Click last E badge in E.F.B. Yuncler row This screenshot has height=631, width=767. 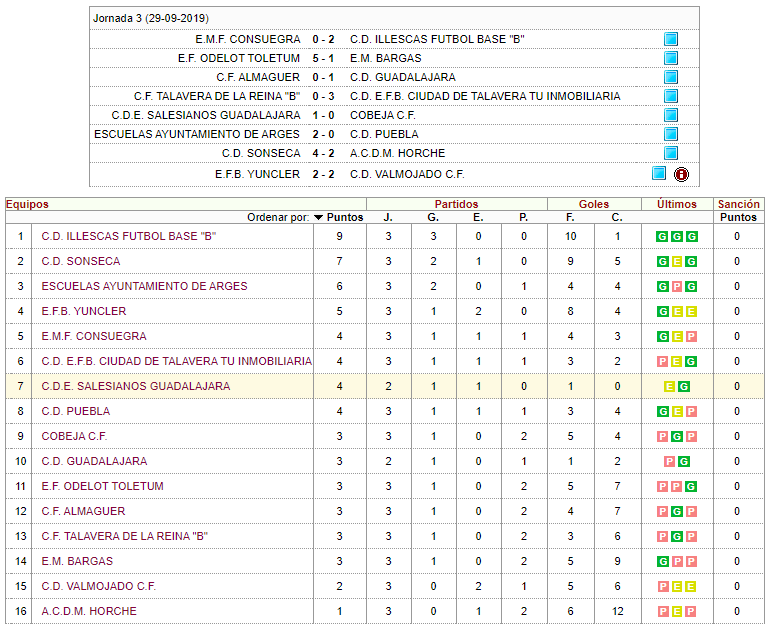coord(691,312)
